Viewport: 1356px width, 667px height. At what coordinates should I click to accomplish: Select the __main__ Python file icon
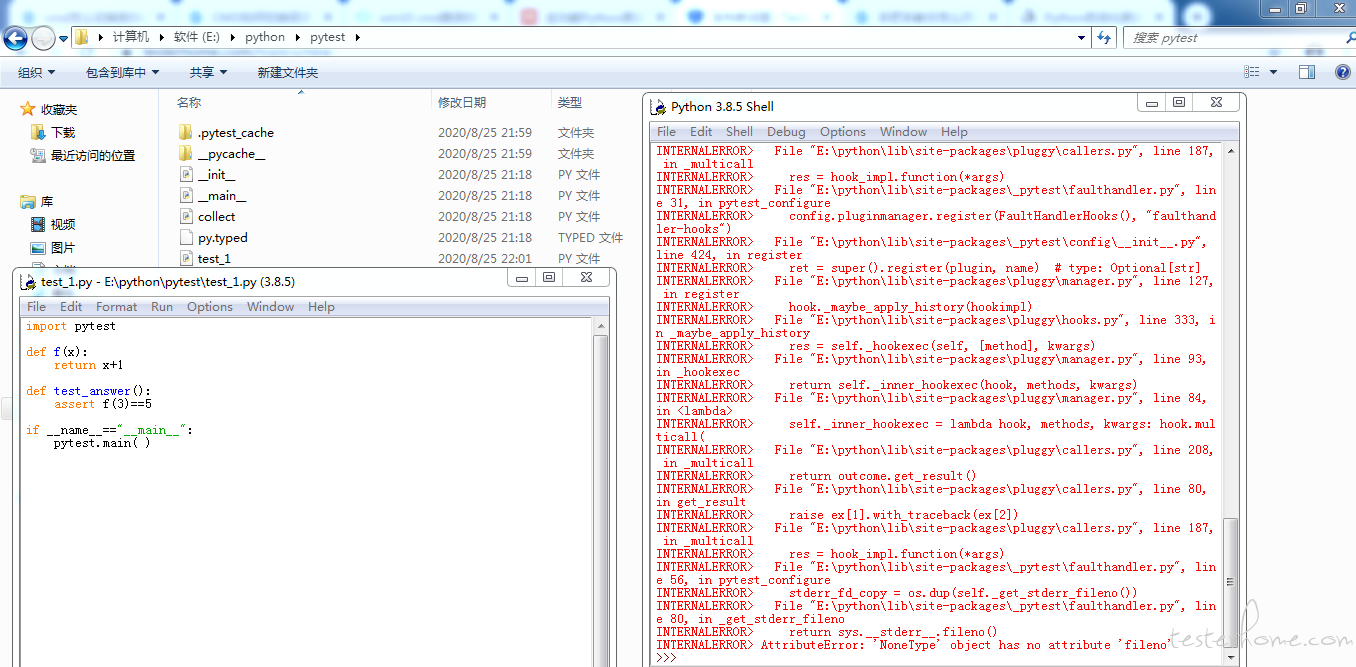186,195
